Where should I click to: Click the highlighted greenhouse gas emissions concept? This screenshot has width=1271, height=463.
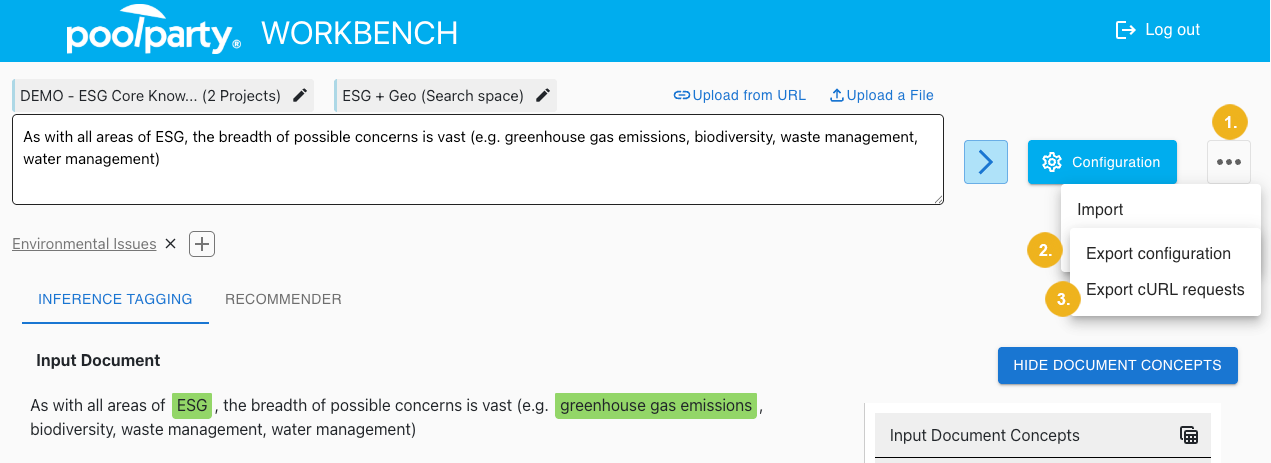tap(656, 406)
